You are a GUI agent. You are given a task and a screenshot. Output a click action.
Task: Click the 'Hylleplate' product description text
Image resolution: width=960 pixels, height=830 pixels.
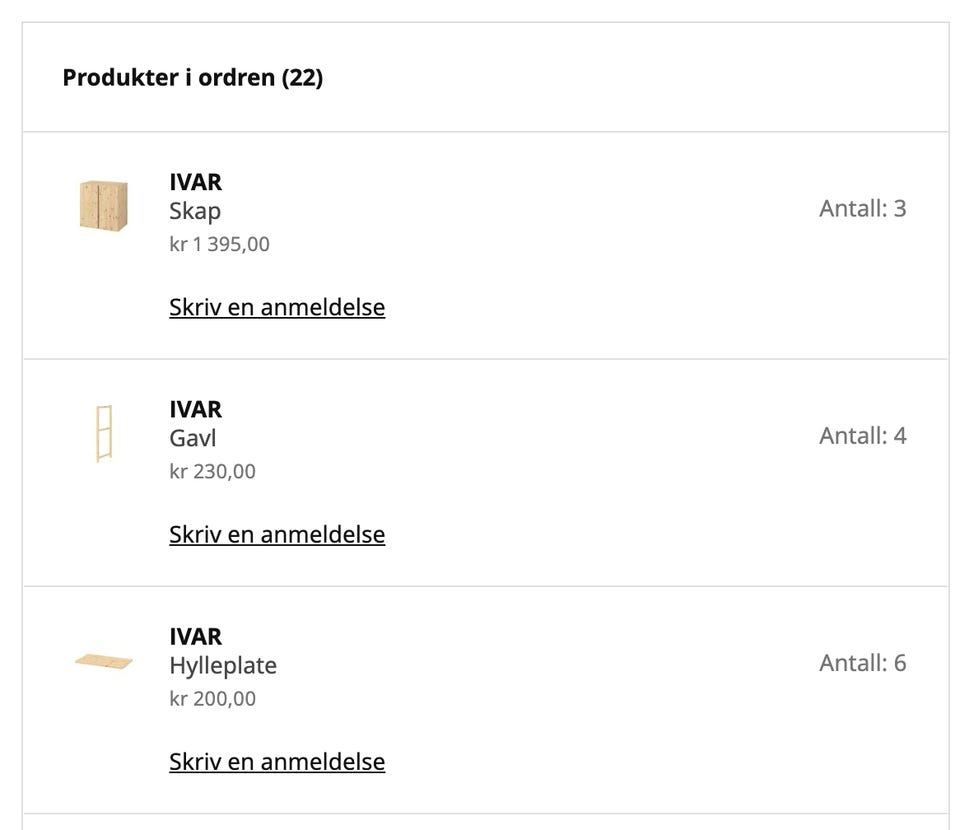[223, 665]
